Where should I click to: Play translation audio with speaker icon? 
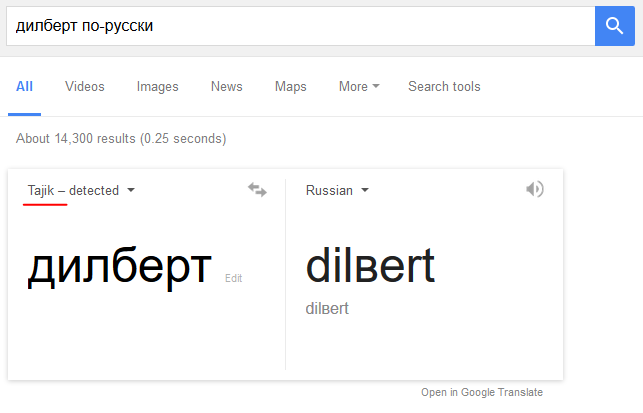(535, 189)
